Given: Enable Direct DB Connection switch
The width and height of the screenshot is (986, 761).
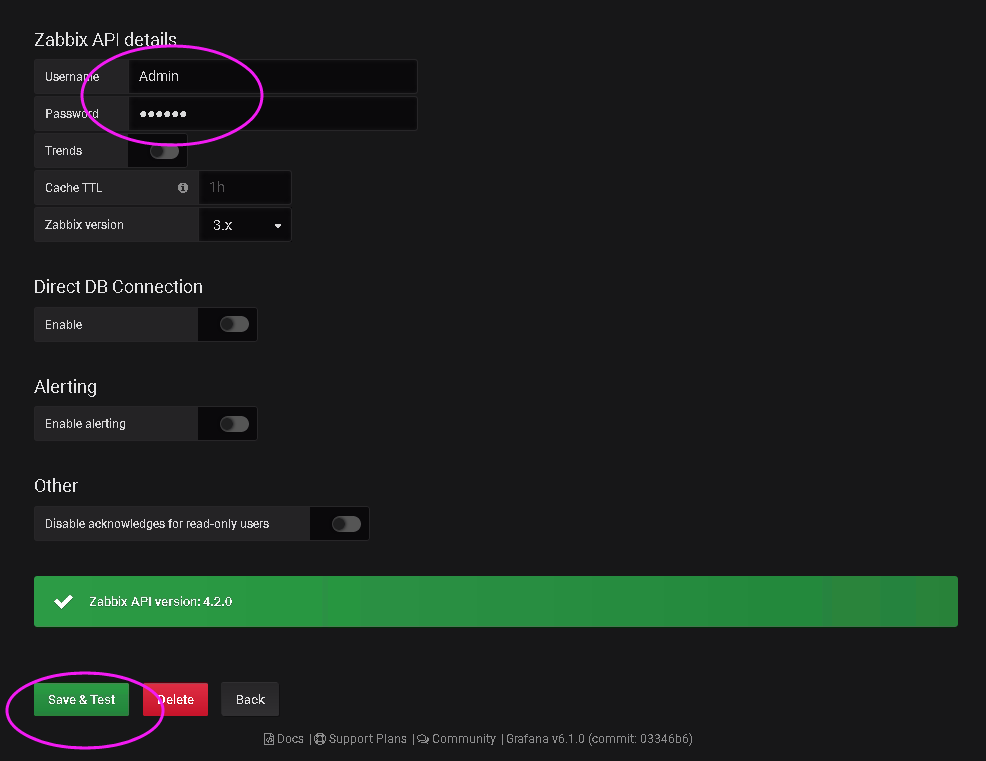Looking at the screenshot, I should pyautogui.click(x=235, y=324).
